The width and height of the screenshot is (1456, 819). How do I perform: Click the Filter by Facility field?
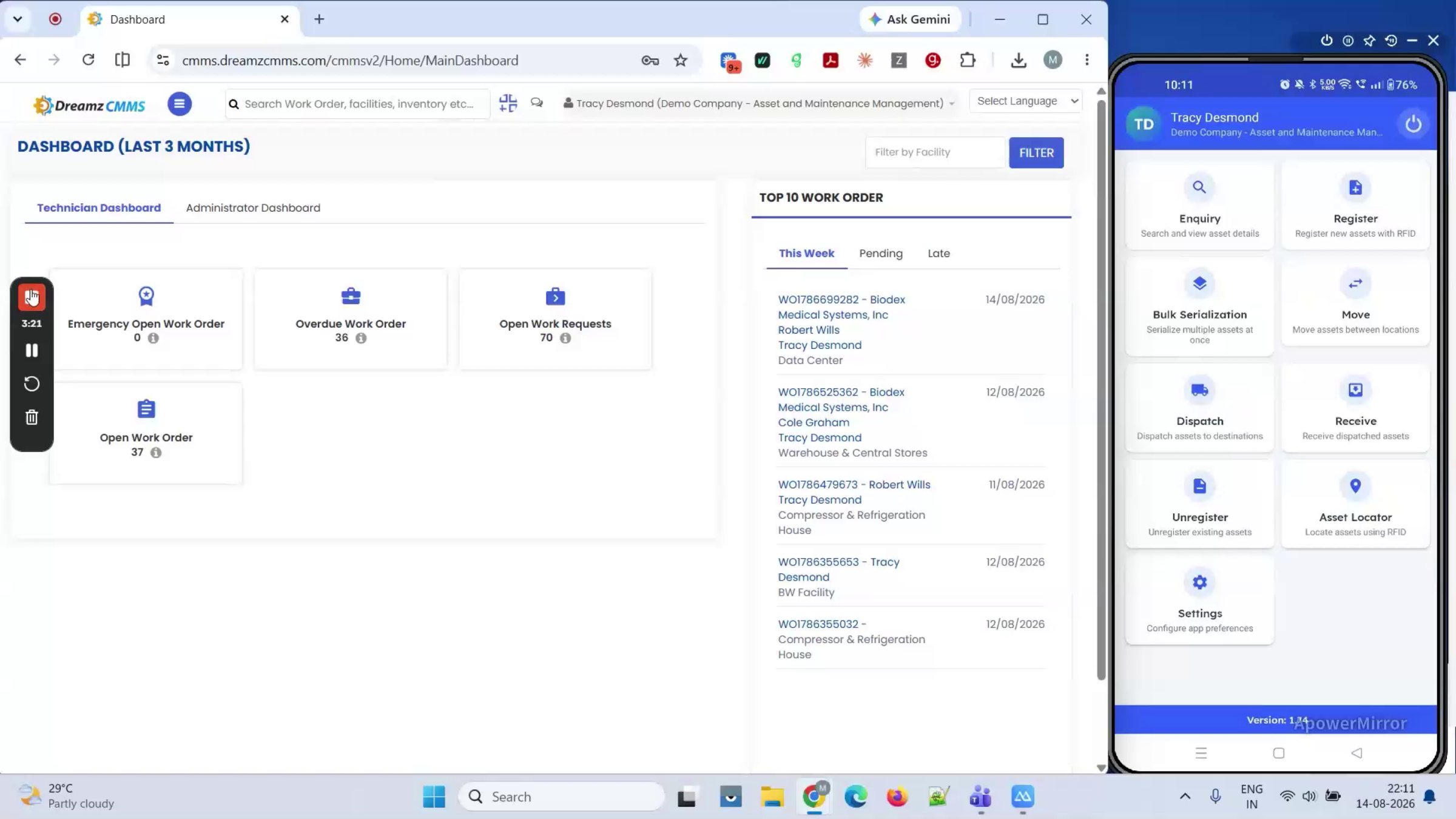click(935, 152)
